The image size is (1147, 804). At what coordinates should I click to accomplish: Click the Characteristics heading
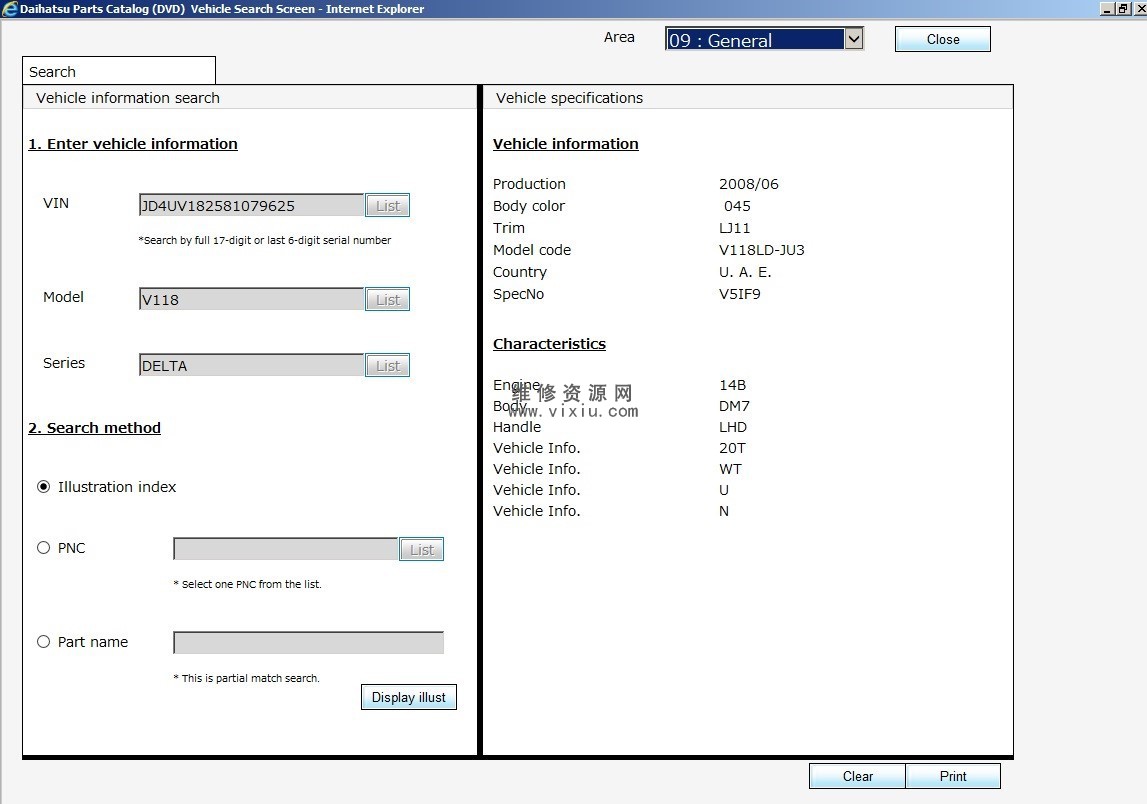click(549, 344)
